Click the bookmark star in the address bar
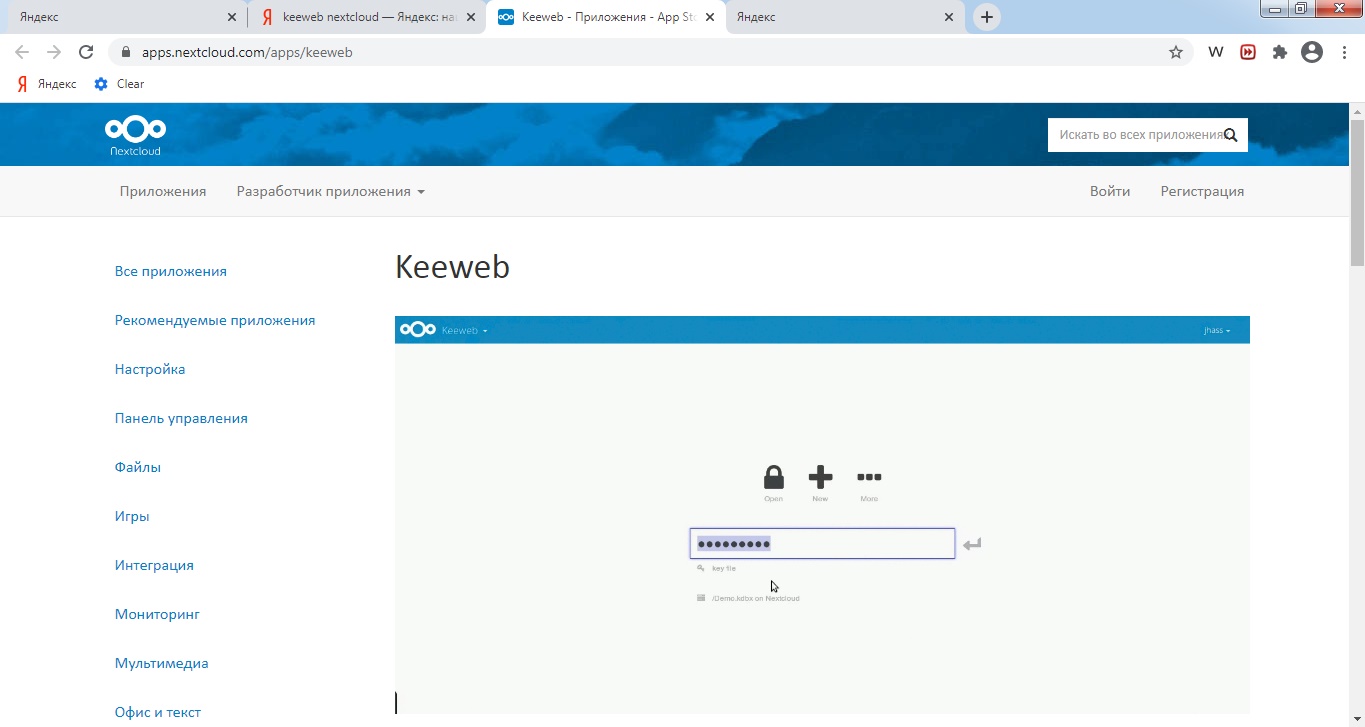Screen dimensions: 1365x727 (x=1176, y=51)
